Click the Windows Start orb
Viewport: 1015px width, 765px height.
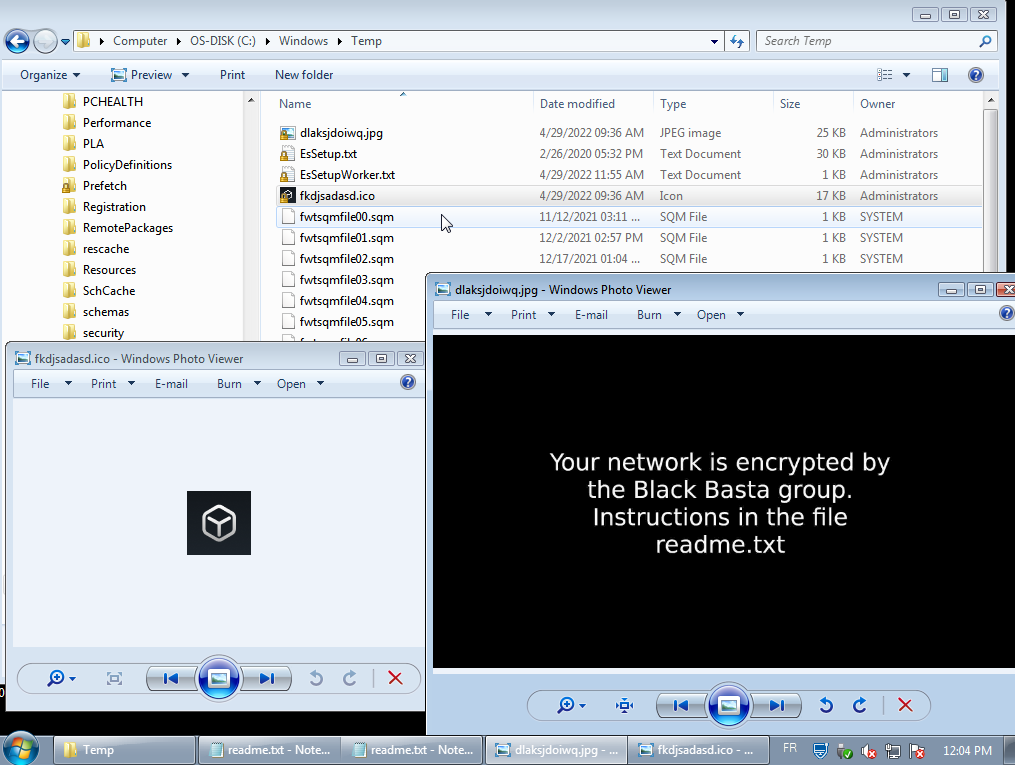[x=21, y=749]
